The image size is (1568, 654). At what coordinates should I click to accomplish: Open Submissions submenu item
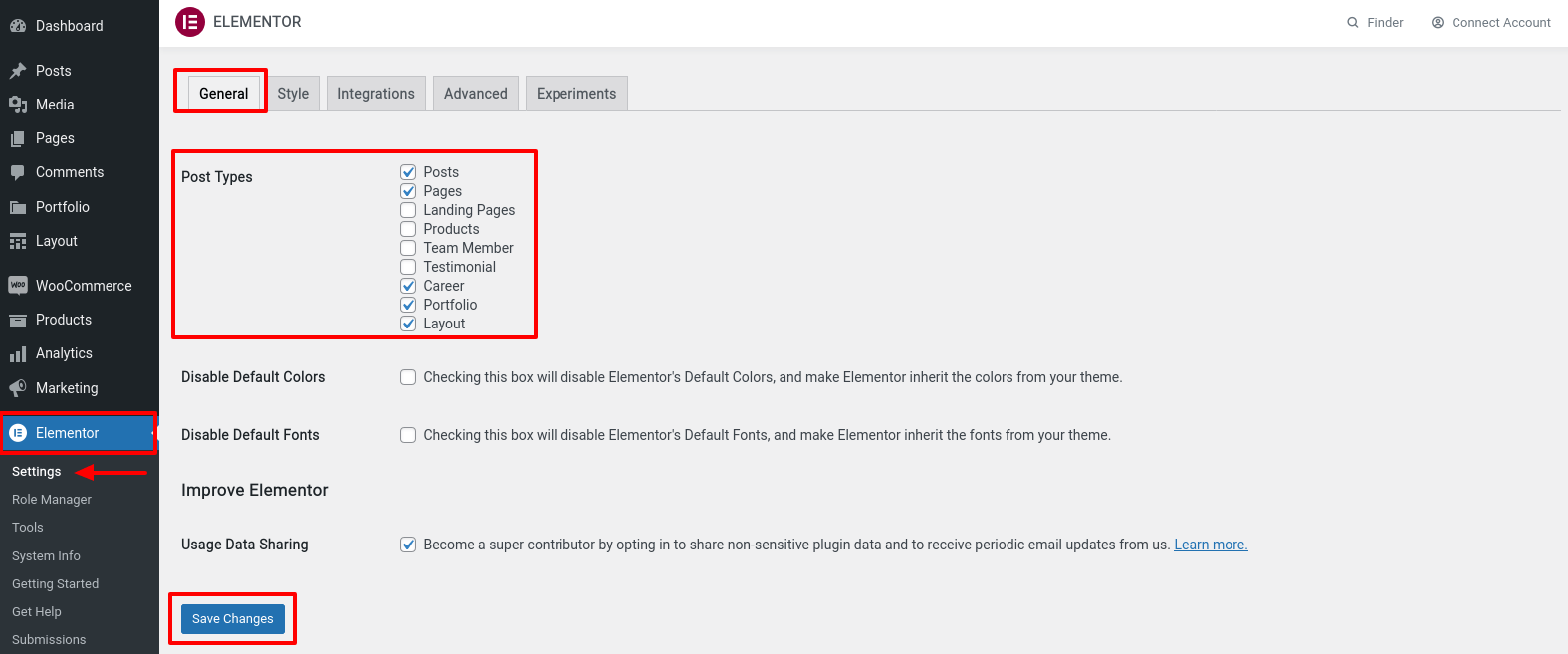(x=49, y=640)
